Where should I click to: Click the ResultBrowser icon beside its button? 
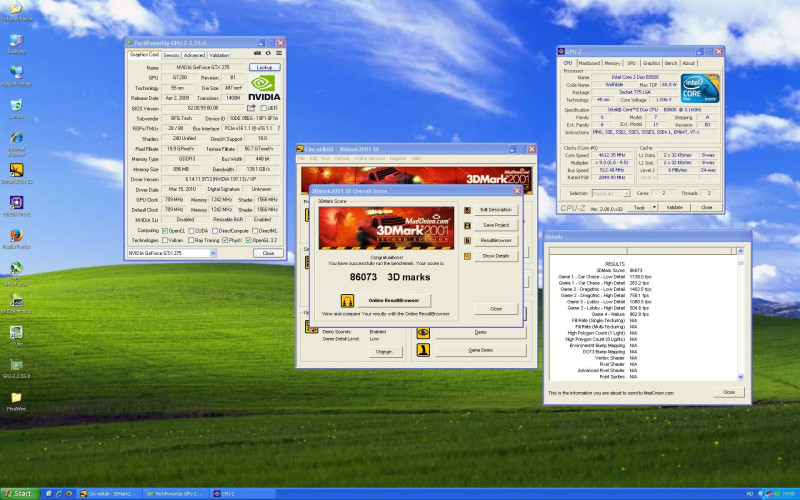click(467, 241)
